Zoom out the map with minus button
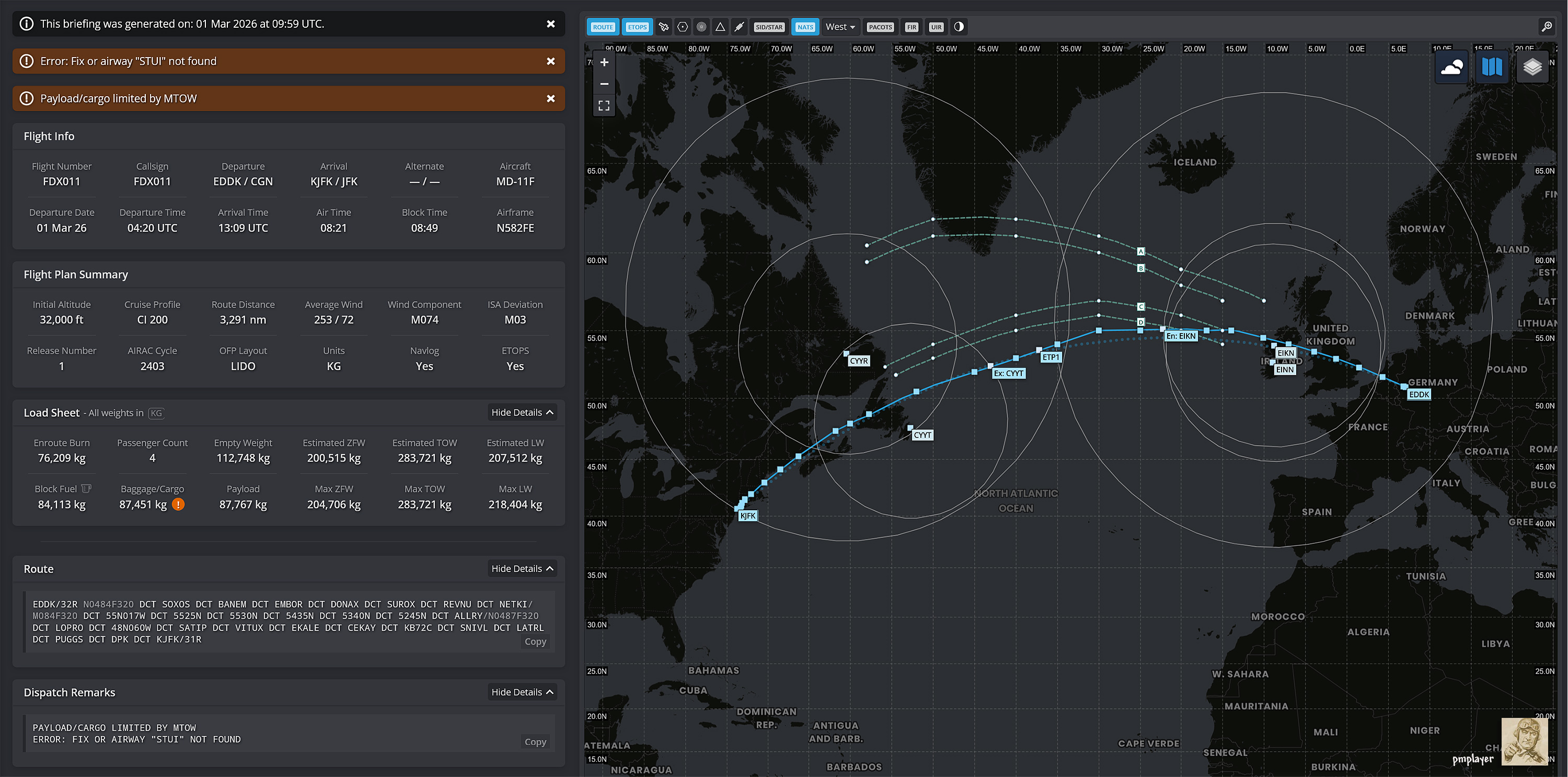The width and height of the screenshot is (1568, 777). point(604,84)
